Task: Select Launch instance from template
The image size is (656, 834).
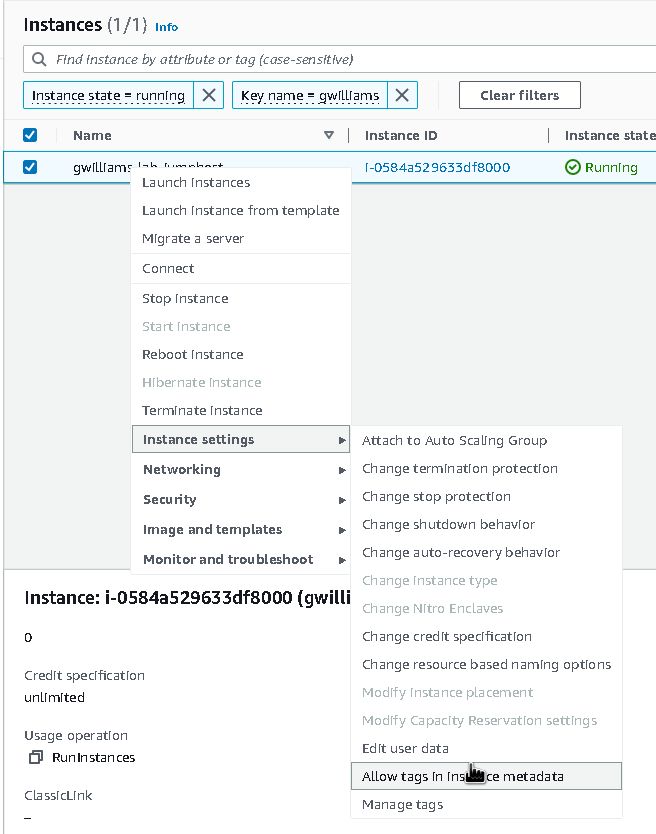Action: pyautogui.click(x=240, y=211)
